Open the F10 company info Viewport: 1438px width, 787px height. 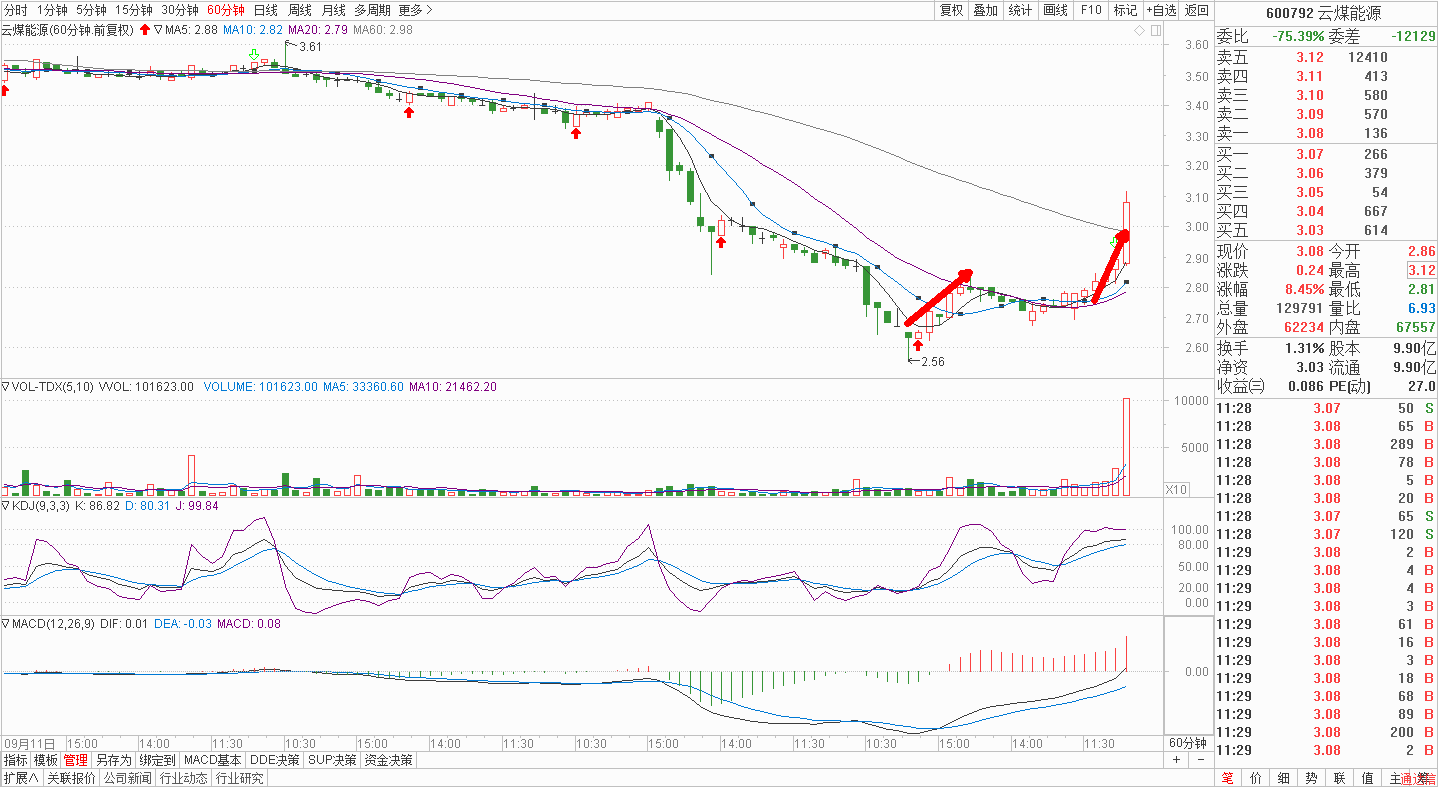coord(1091,10)
